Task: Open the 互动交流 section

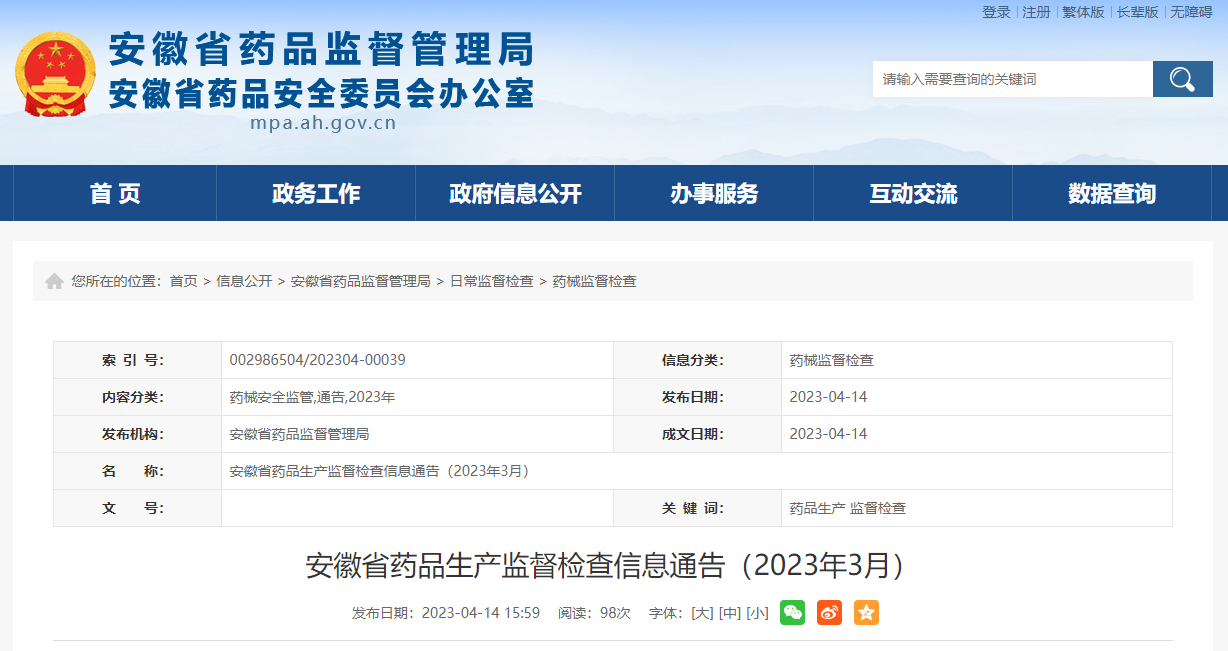Action: [x=912, y=192]
